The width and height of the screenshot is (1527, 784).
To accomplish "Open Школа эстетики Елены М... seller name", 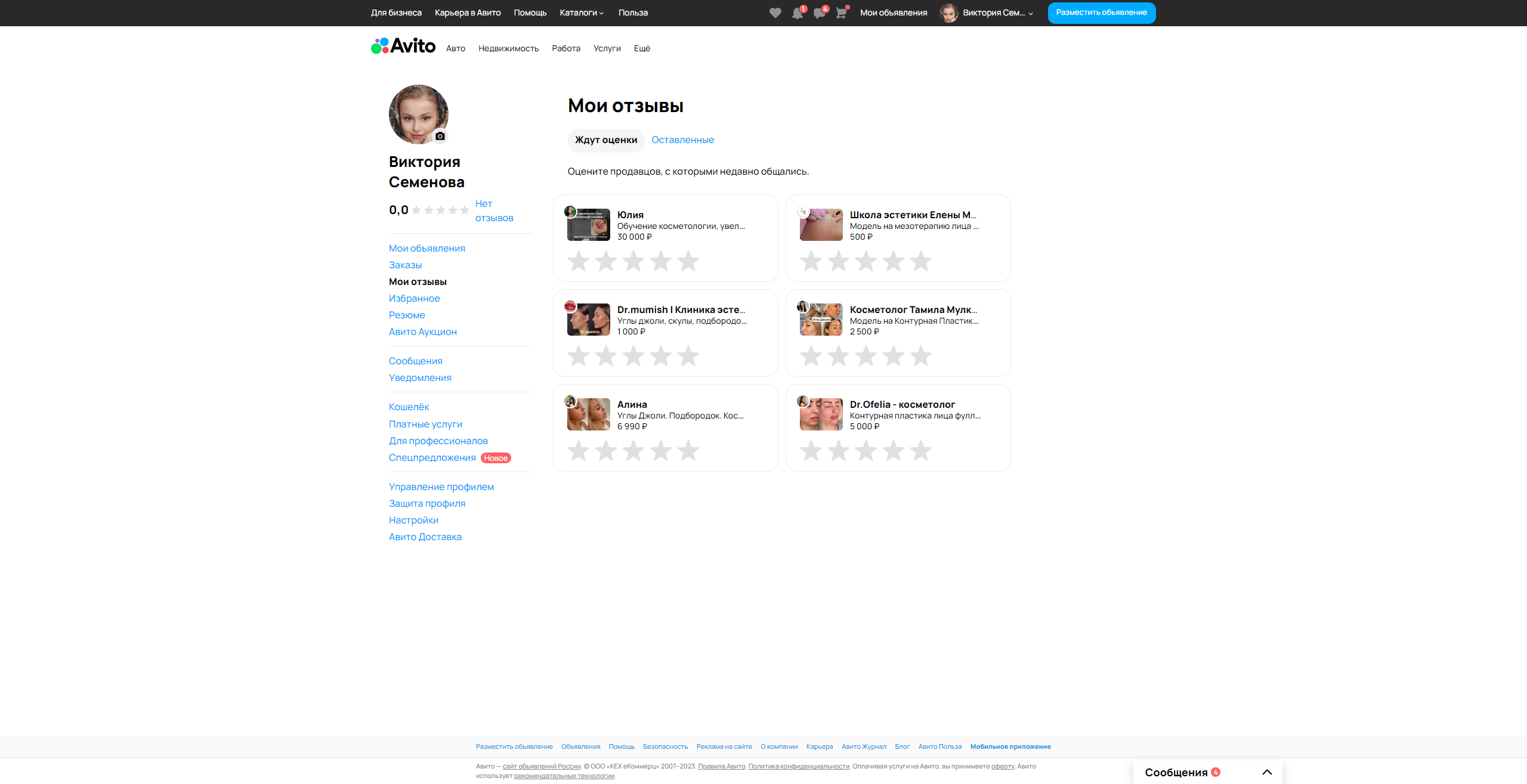I will point(913,215).
